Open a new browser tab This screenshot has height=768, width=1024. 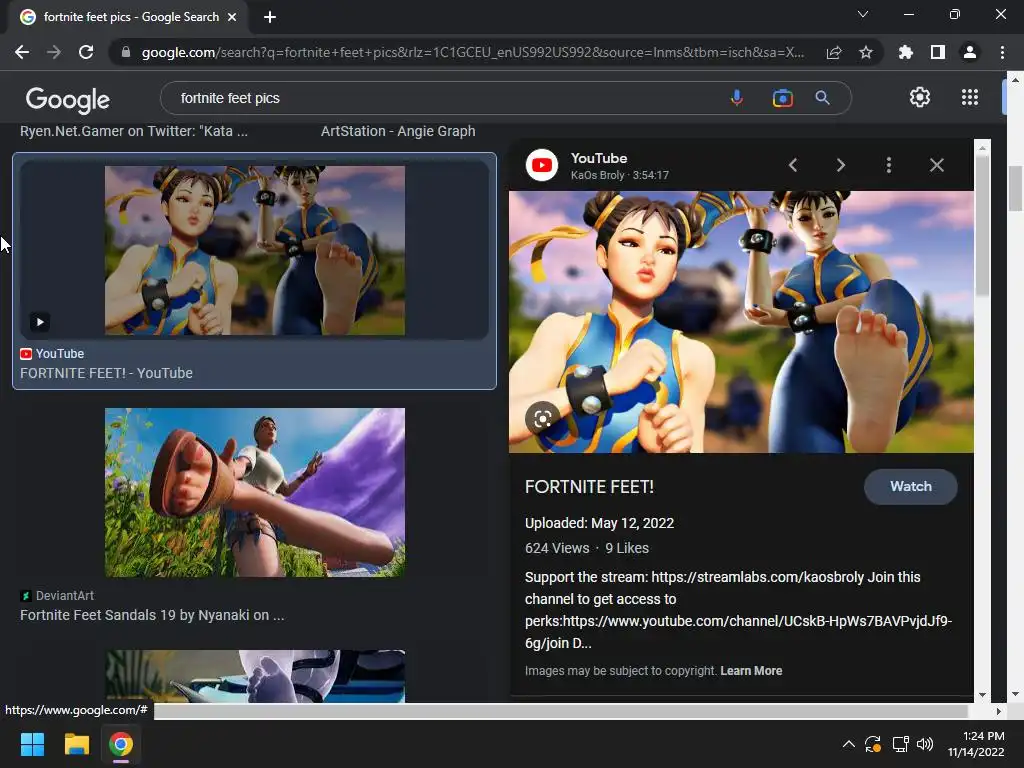click(x=270, y=17)
